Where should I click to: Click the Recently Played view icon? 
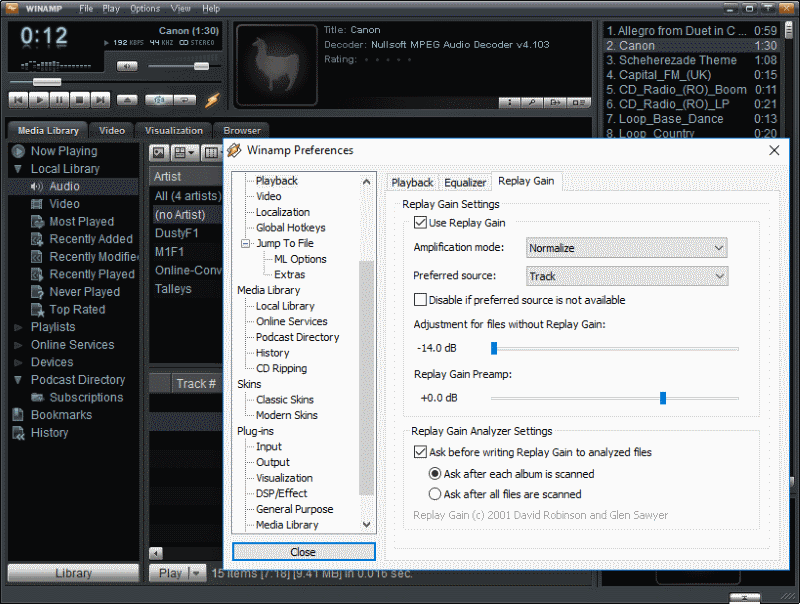coord(37,274)
